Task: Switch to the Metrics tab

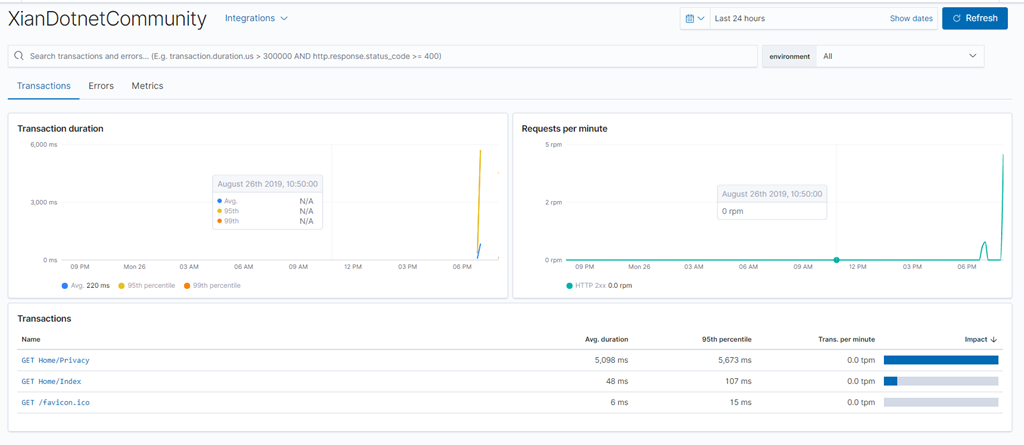Action: point(148,86)
